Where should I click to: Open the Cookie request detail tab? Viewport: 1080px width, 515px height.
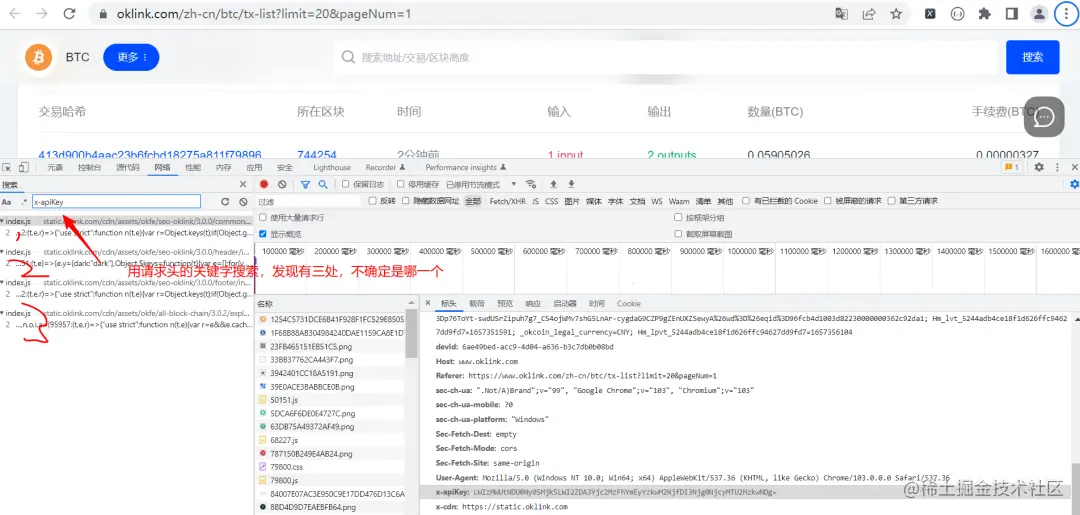(x=629, y=304)
